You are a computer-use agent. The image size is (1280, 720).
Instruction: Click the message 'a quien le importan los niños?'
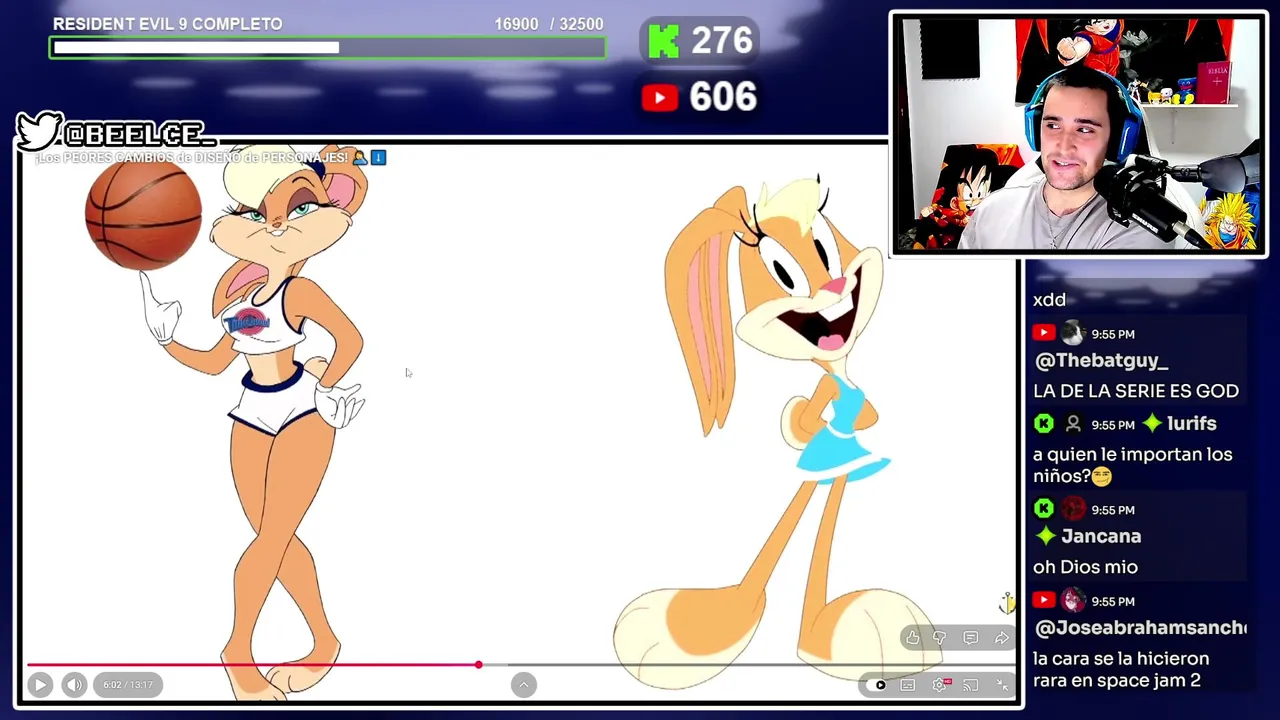click(x=1132, y=465)
